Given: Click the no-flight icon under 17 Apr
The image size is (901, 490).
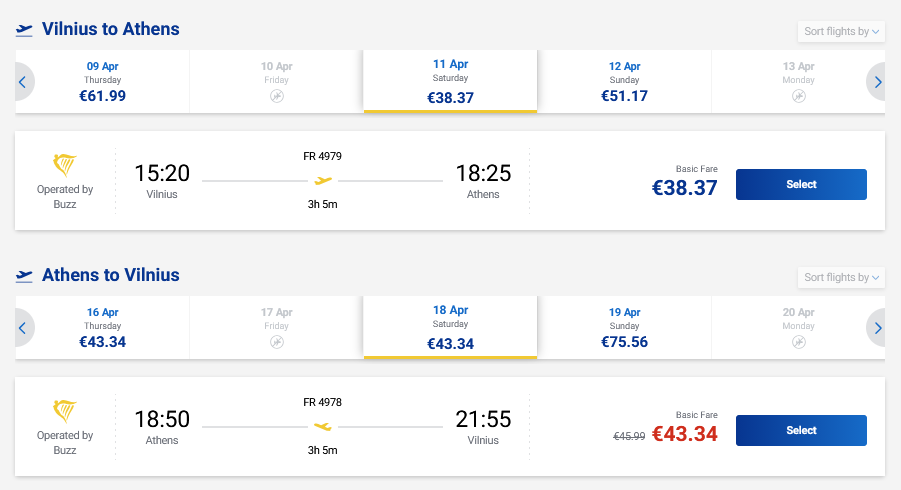Looking at the screenshot, I should point(276,342).
